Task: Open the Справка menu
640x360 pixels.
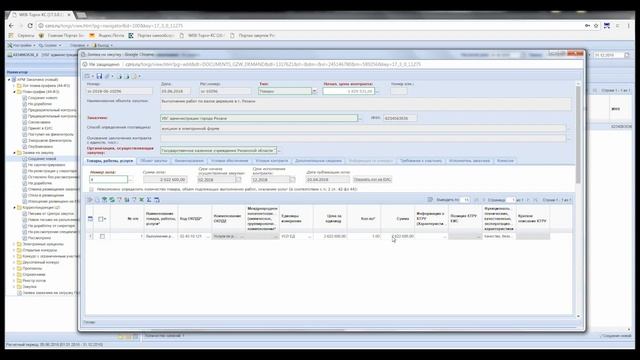Action: tap(79, 45)
